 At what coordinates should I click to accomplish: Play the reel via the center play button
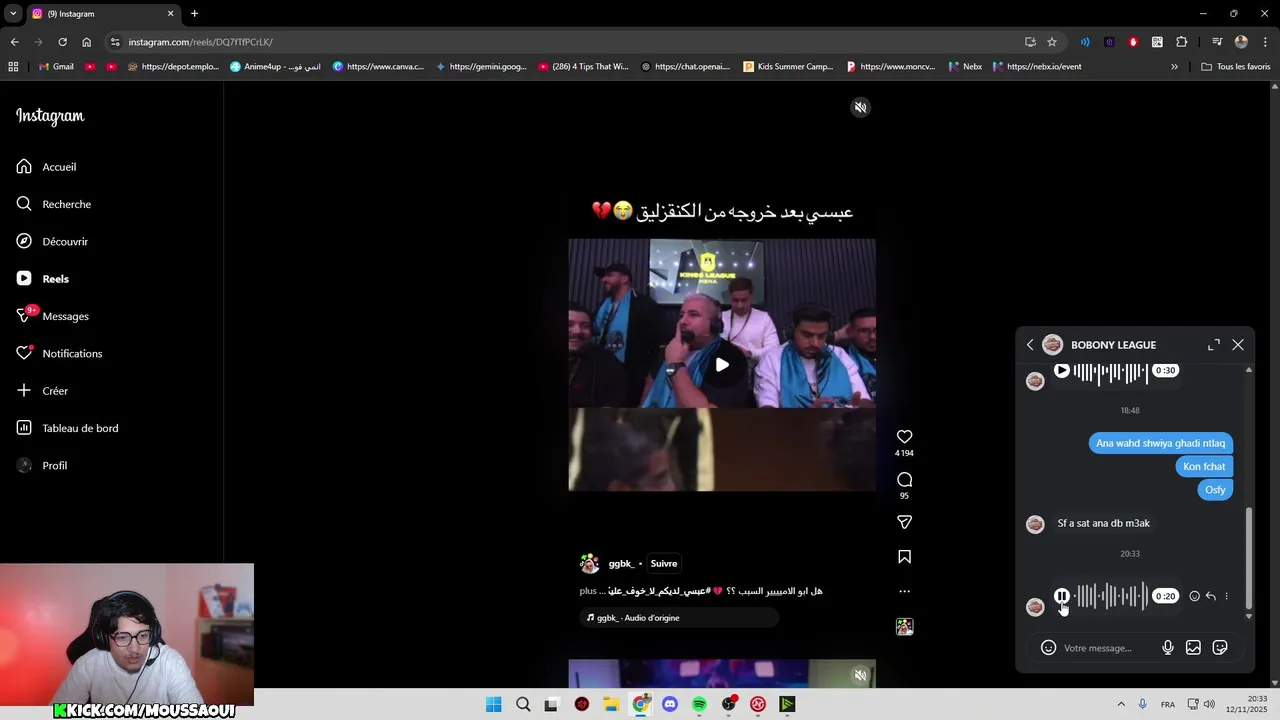click(722, 365)
